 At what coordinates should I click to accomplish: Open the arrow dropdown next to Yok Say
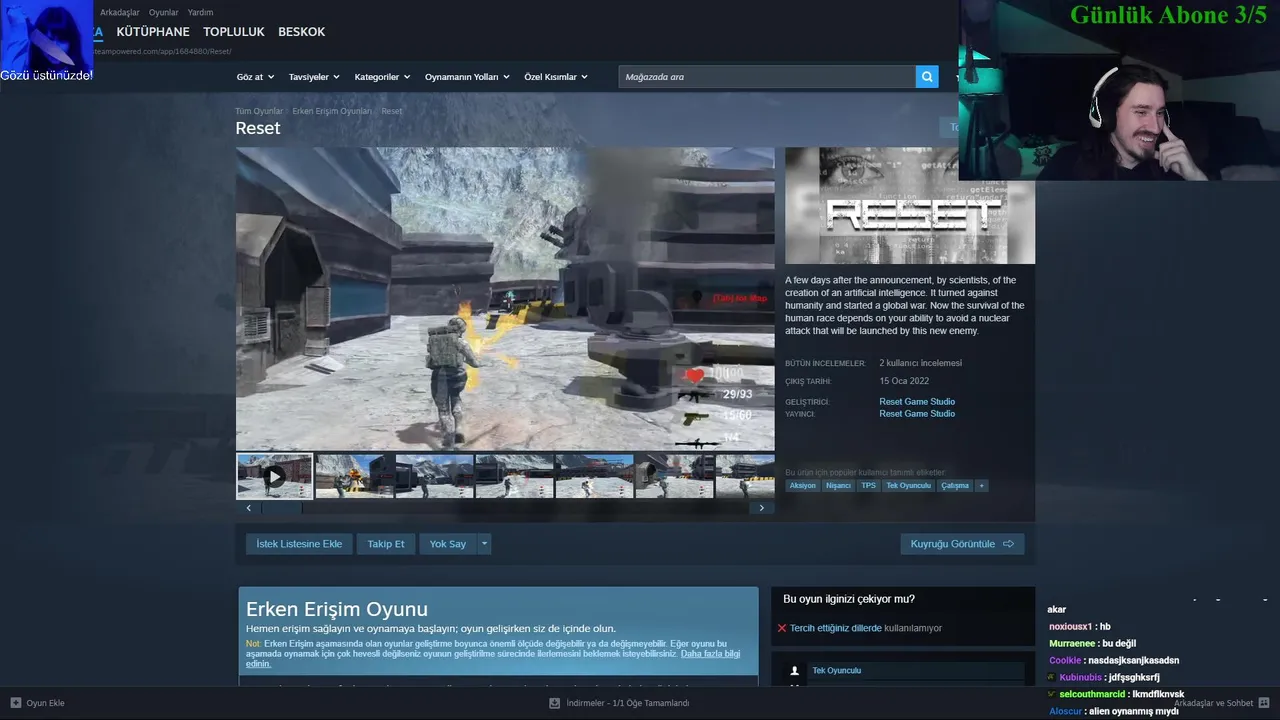tap(484, 544)
